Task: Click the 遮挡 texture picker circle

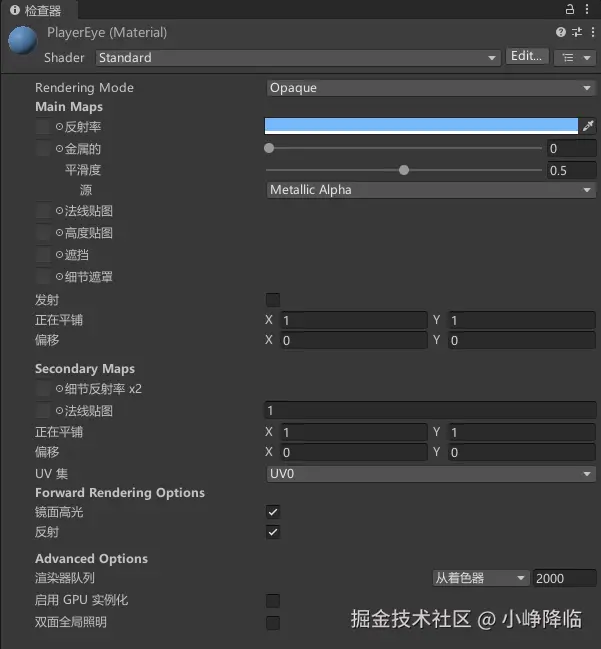Action: [x=59, y=255]
